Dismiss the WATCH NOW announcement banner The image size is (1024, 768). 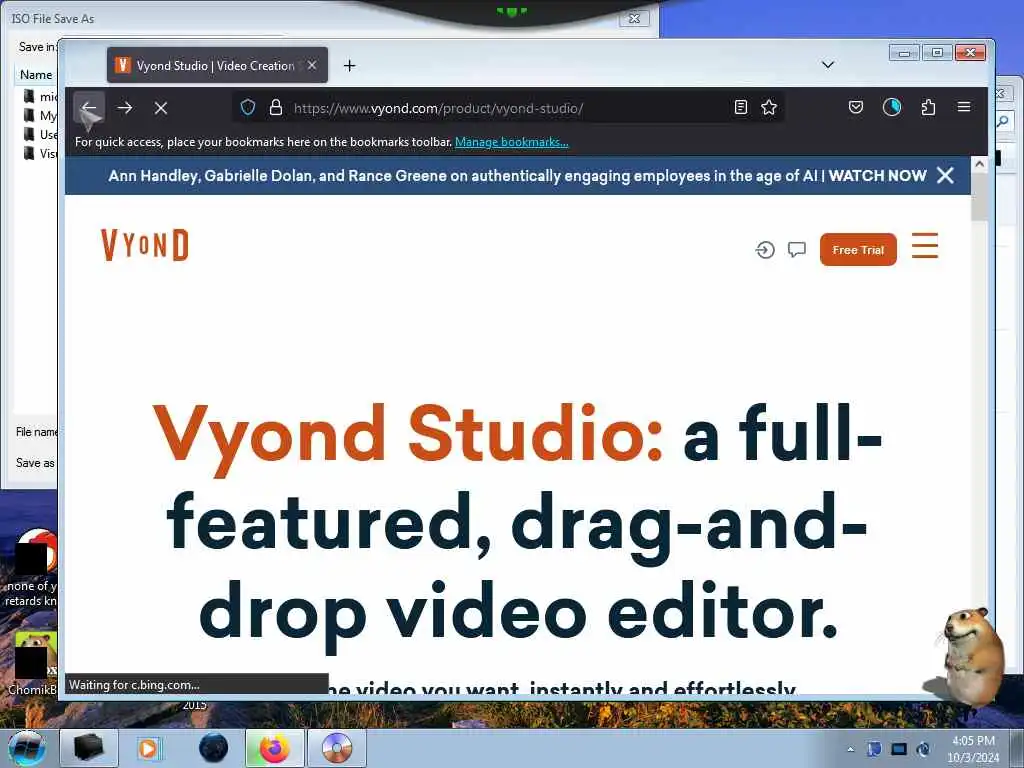tap(945, 175)
